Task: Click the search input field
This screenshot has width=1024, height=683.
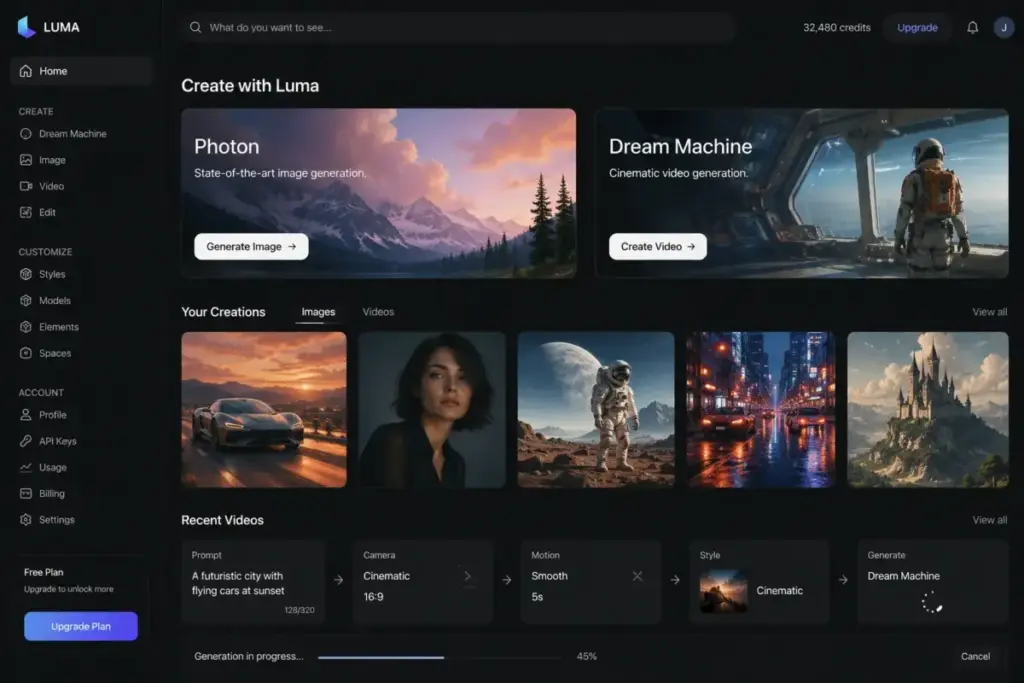Action: (x=457, y=27)
